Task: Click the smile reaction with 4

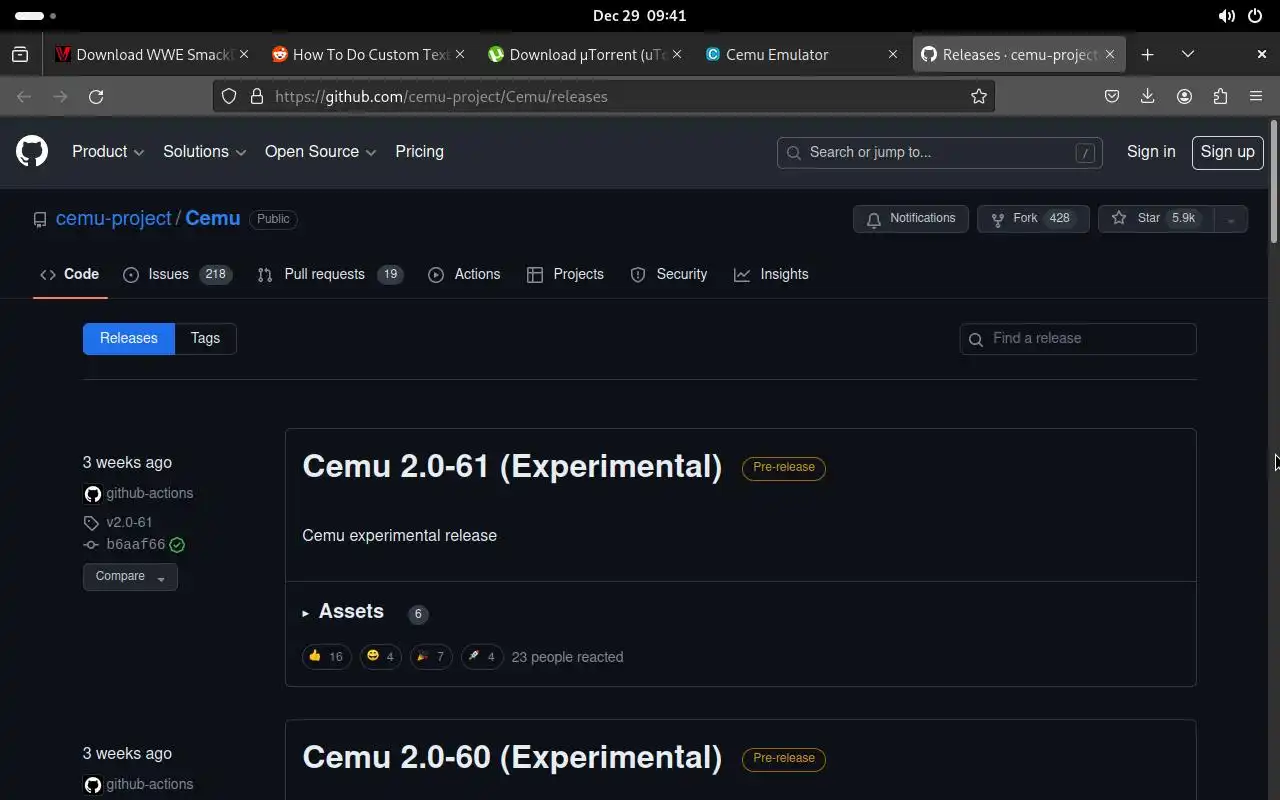Action: [x=381, y=657]
